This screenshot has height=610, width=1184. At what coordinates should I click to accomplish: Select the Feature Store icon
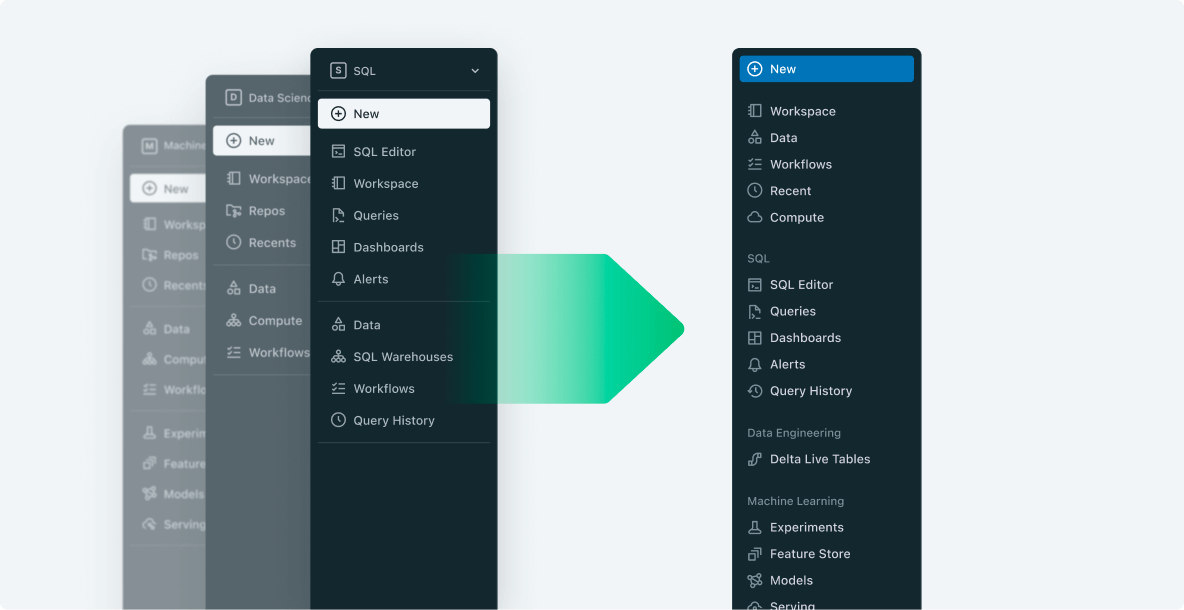[x=755, y=553]
